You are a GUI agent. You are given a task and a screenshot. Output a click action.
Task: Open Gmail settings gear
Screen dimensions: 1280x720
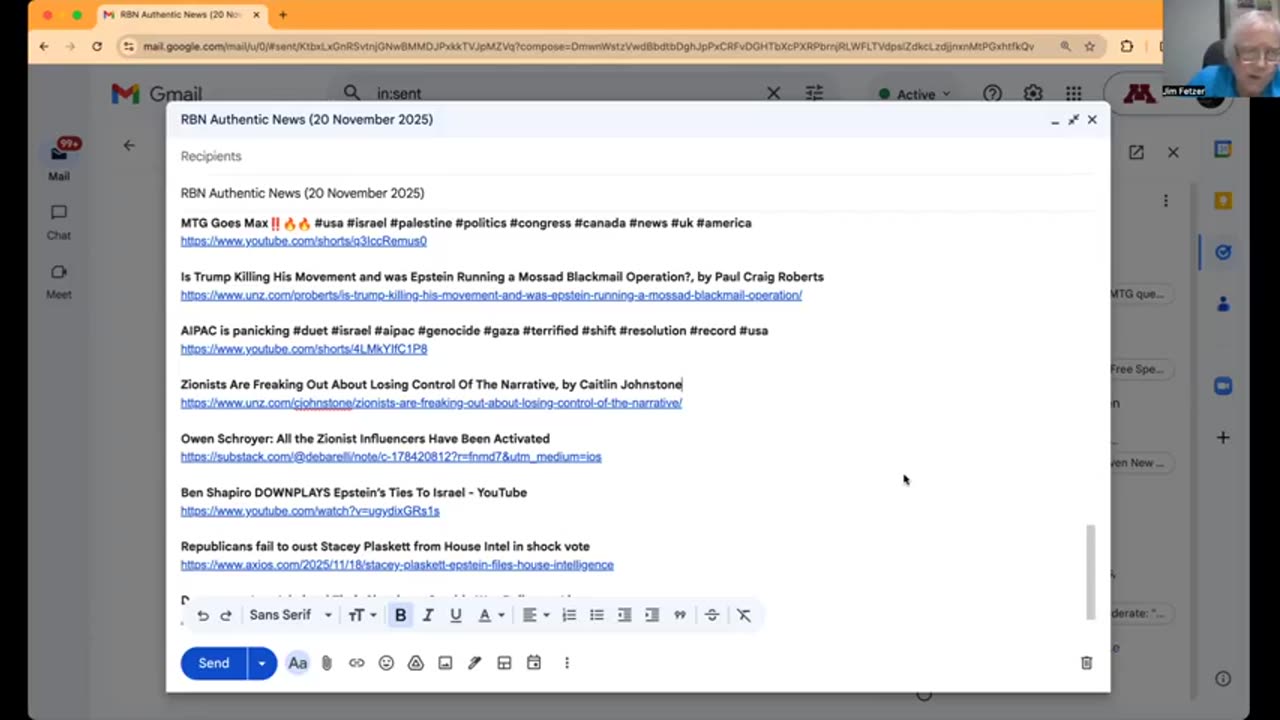1033,93
